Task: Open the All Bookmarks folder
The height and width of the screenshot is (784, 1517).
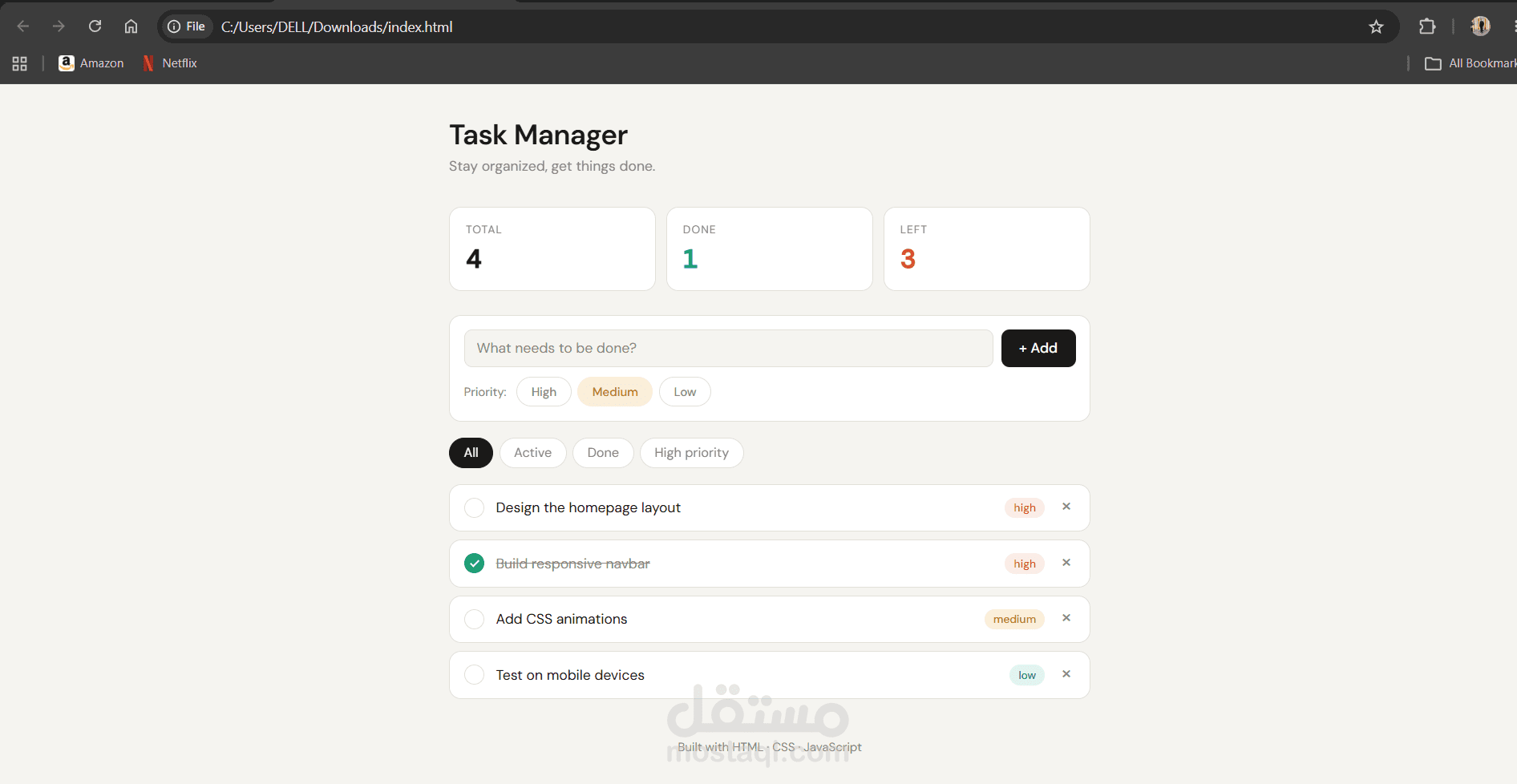Action: (1469, 63)
